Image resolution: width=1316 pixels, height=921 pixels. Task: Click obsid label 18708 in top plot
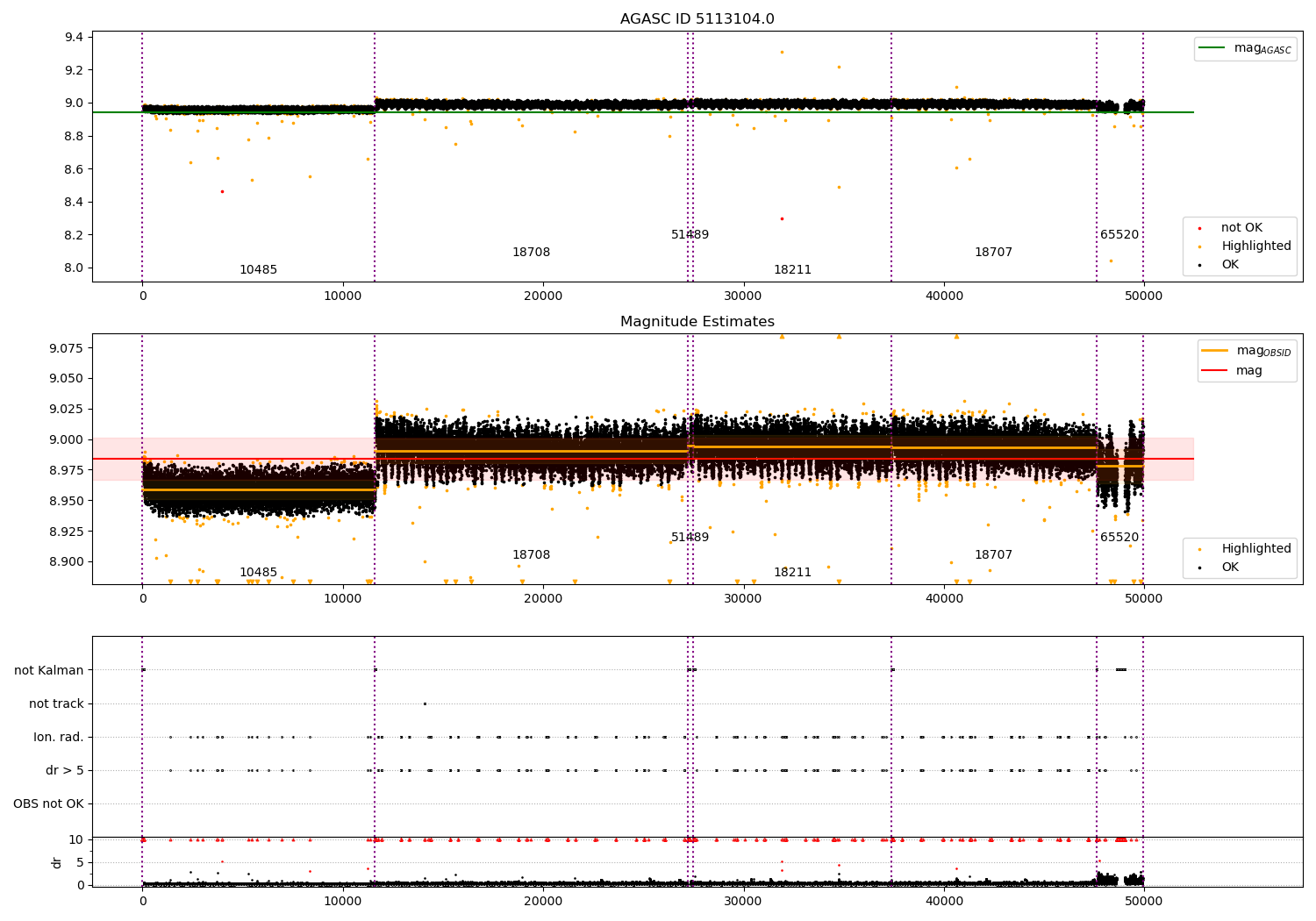tap(531, 253)
